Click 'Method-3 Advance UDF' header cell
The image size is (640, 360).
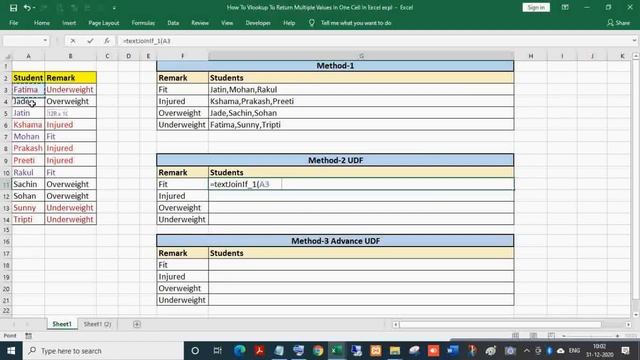pyautogui.click(x=335, y=241)
